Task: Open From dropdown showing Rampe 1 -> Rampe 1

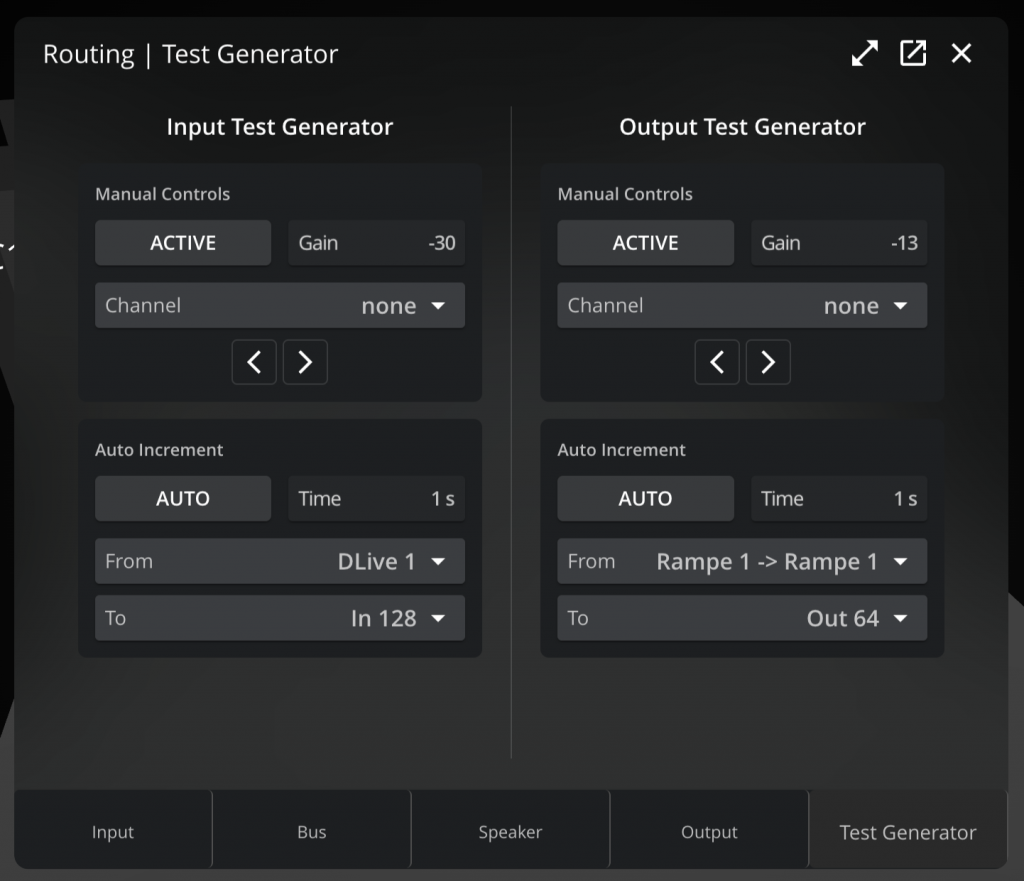Action: (x=742, y=561)
